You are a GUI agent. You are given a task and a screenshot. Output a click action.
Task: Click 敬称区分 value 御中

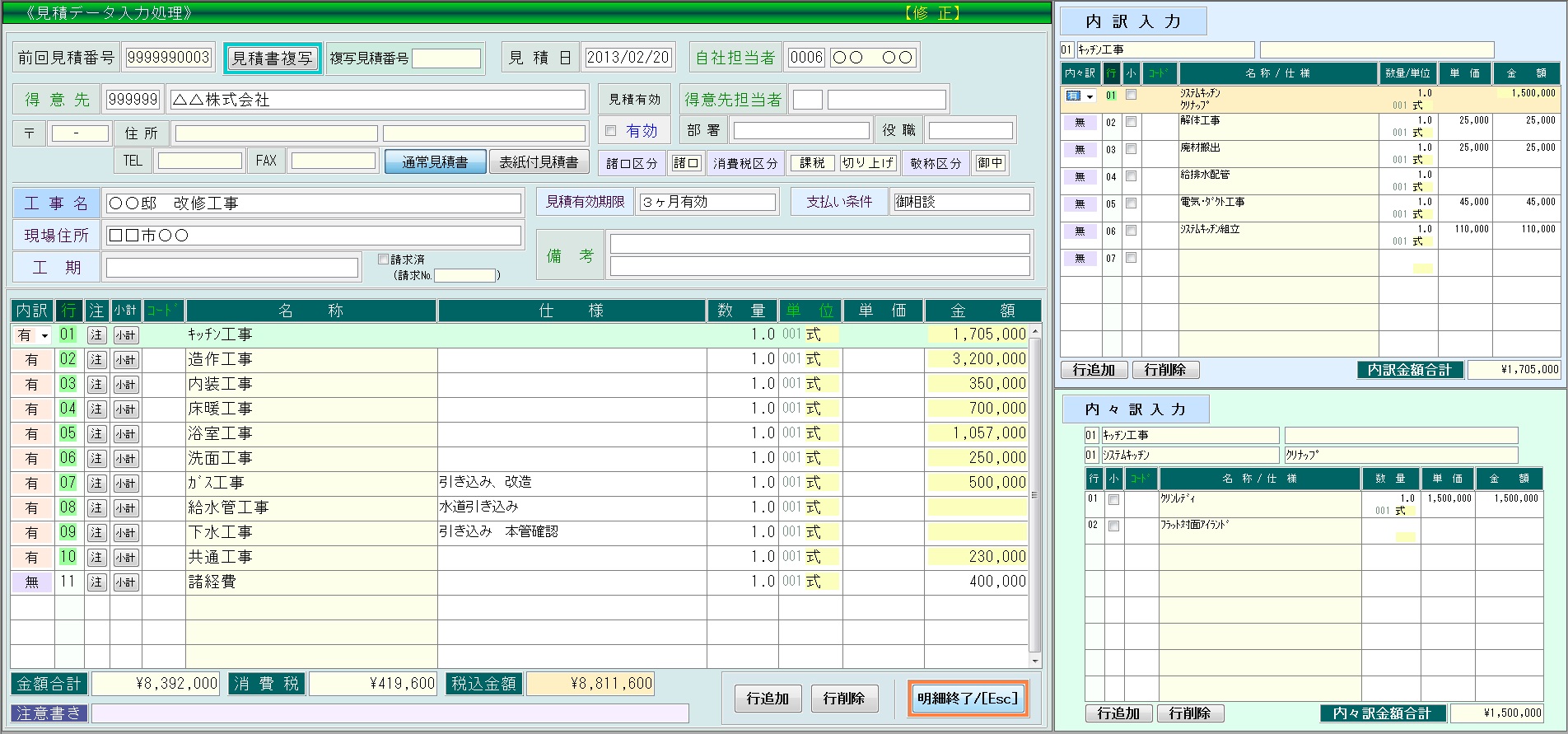tap(990, 163)
